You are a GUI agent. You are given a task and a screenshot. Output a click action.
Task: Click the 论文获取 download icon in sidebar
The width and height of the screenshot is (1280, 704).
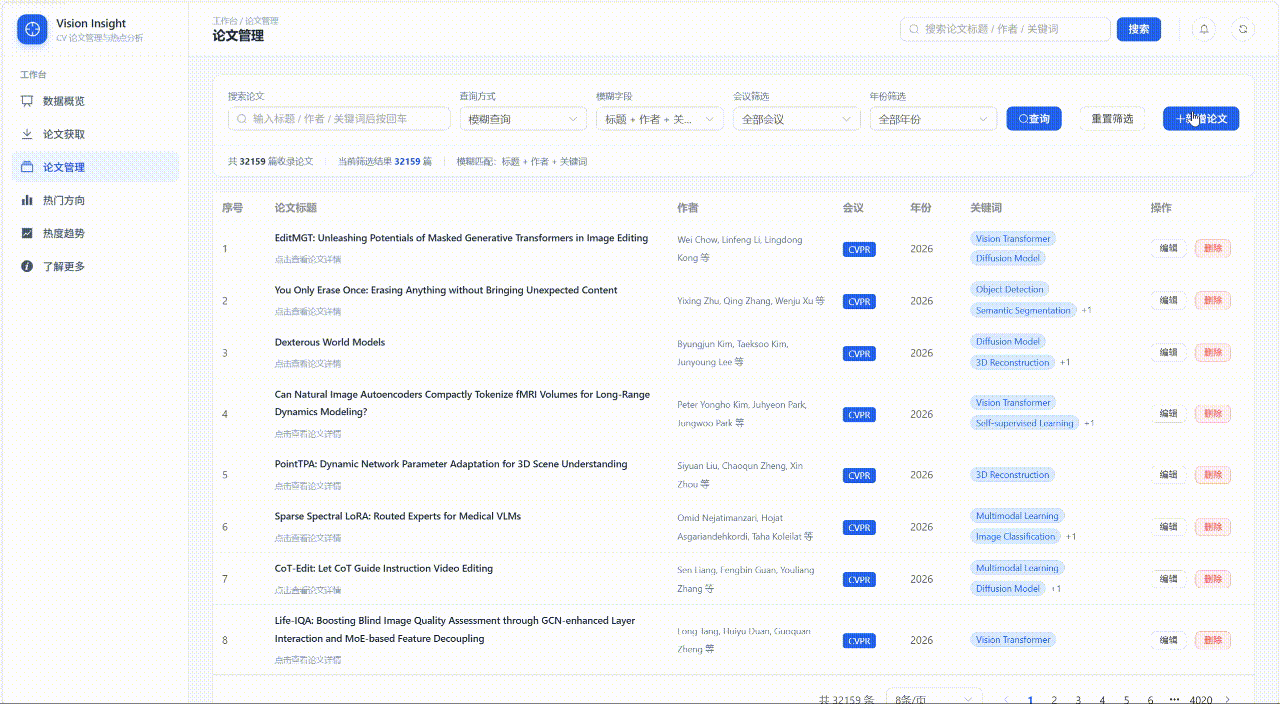(27, 134)
